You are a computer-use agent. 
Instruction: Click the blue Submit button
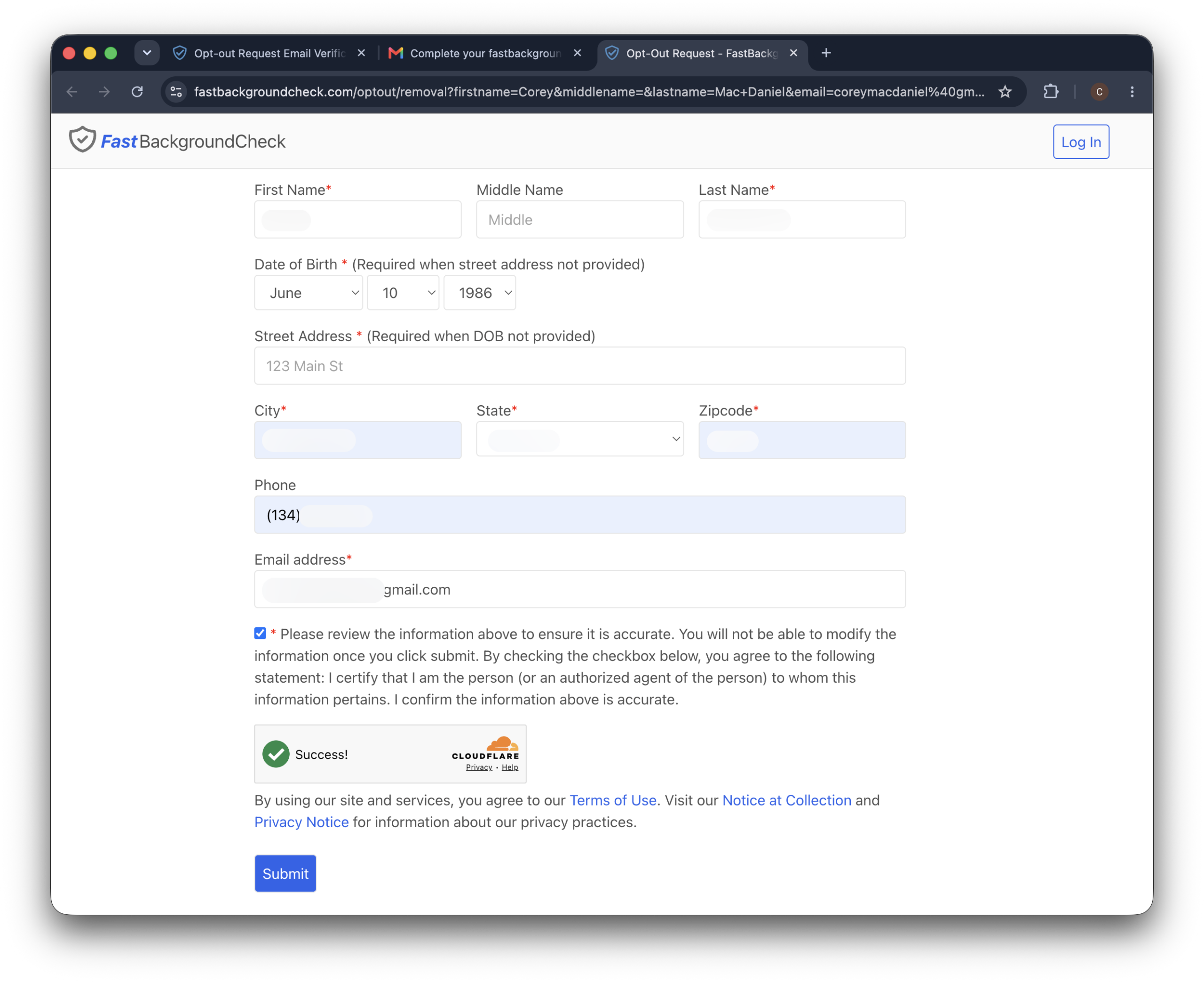pos(285,873)
